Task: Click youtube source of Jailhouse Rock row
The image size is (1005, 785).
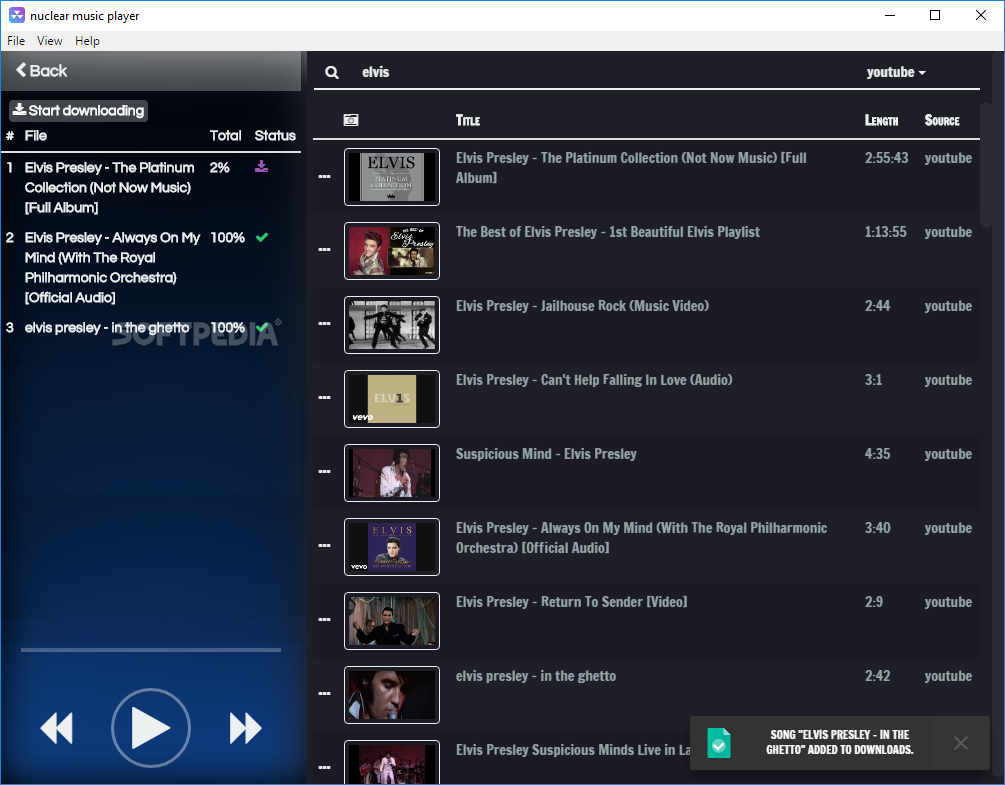Action: tap(948, 306)
